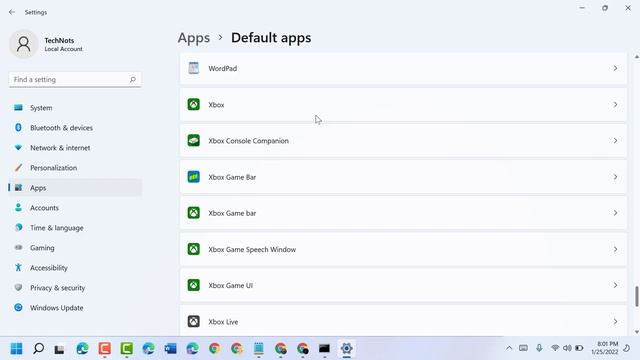Click the Xbox Game UI icon
Screen dimensions: 640x360
[193, 285]
